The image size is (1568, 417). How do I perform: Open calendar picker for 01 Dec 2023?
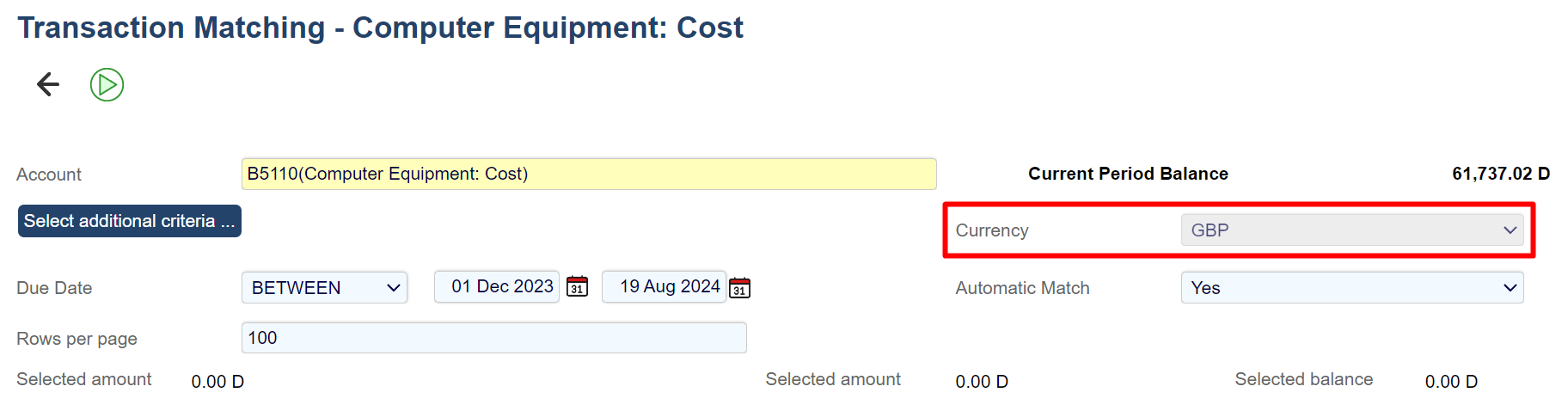tap(578, 287)
